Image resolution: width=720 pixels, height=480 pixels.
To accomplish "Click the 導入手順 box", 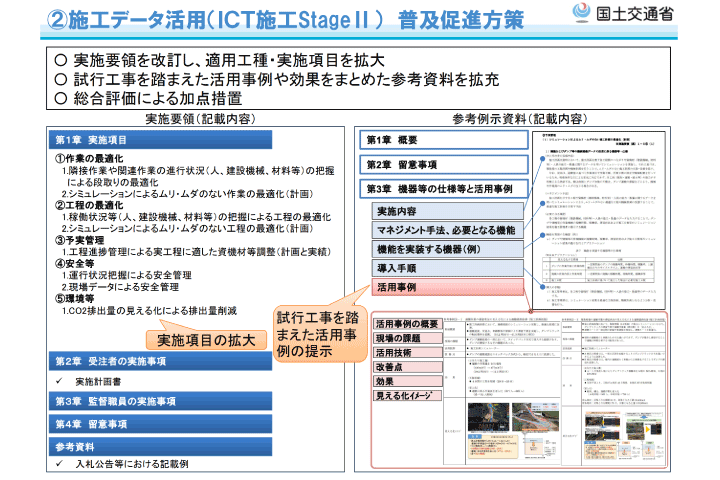I will (448, 268).
